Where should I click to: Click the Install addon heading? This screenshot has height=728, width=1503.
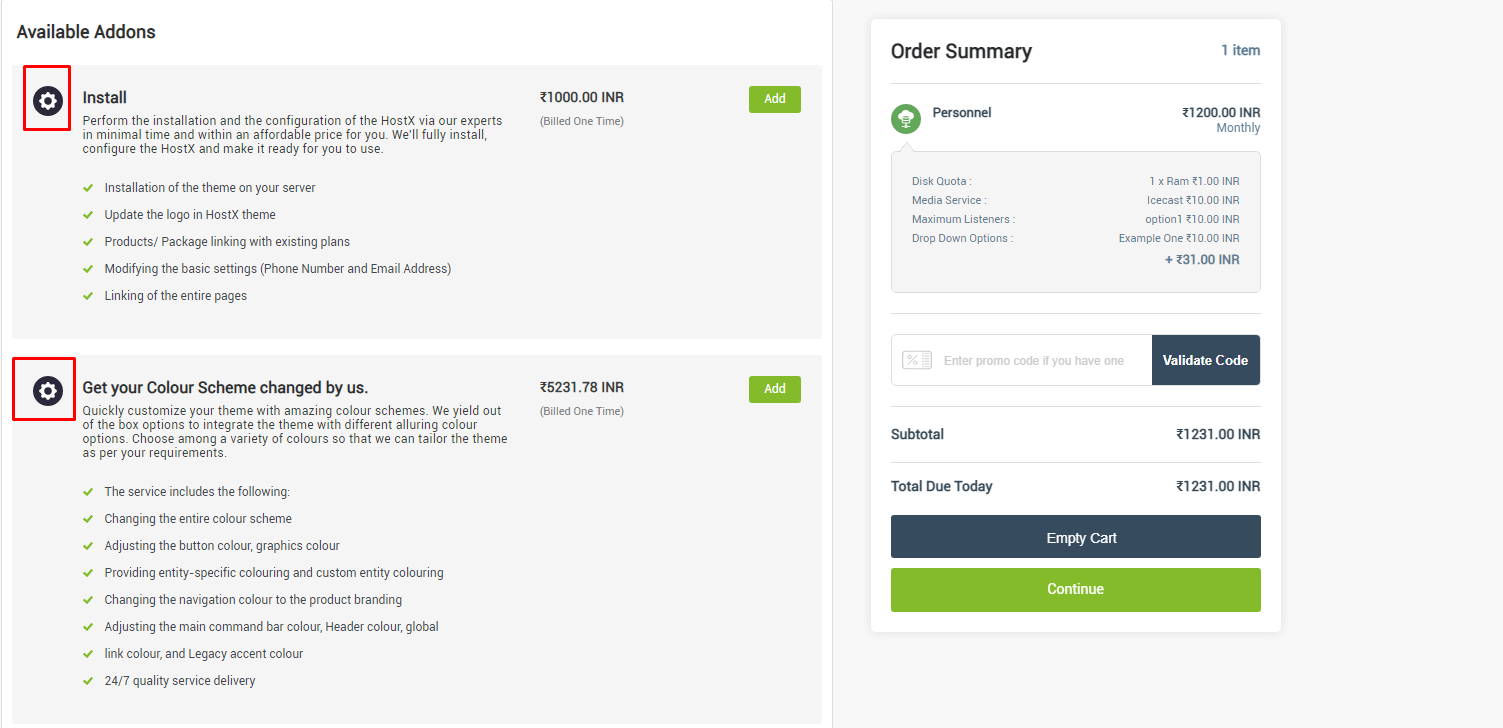[105, 97]
